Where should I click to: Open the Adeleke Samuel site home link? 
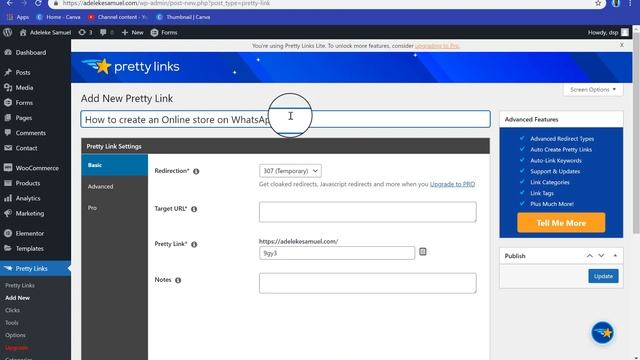(45, 32)
